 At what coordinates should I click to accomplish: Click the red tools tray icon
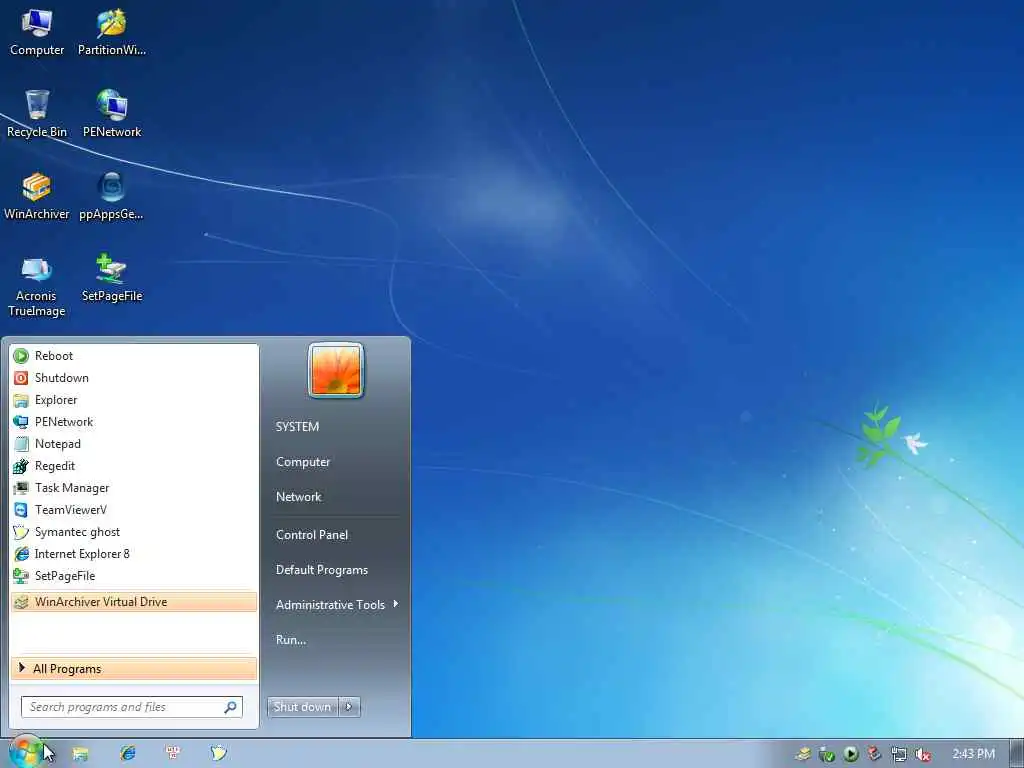874,754
